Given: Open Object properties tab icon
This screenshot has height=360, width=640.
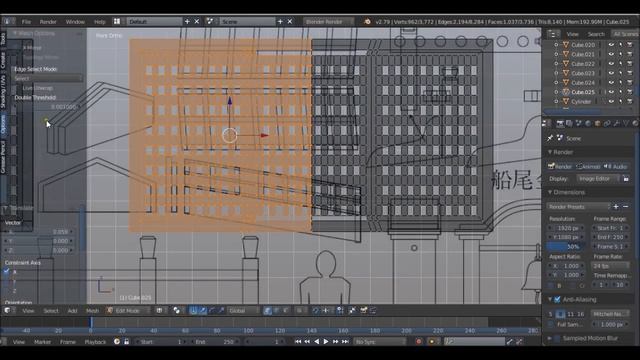Looking at the screenshot, I should pos(598,123).
